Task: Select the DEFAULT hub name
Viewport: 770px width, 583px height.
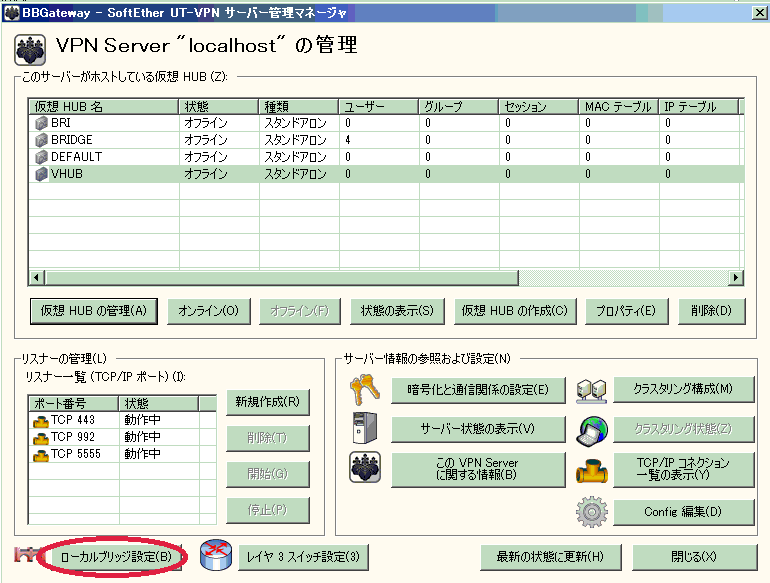Action: 77,157
